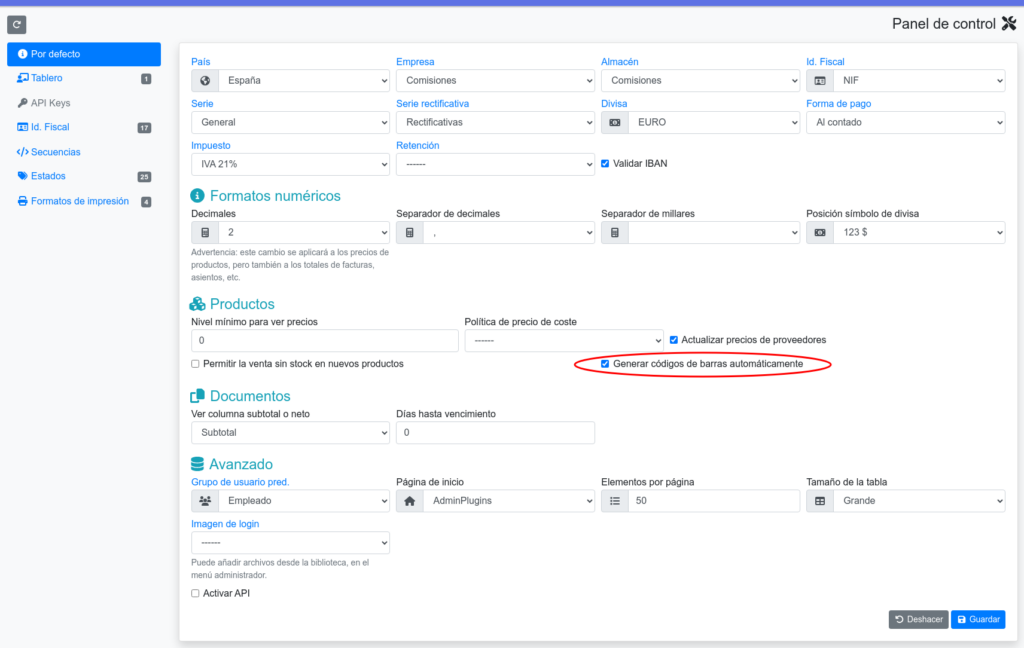
Task: Click the reload icon button at top left
Action: coord(17,24)
